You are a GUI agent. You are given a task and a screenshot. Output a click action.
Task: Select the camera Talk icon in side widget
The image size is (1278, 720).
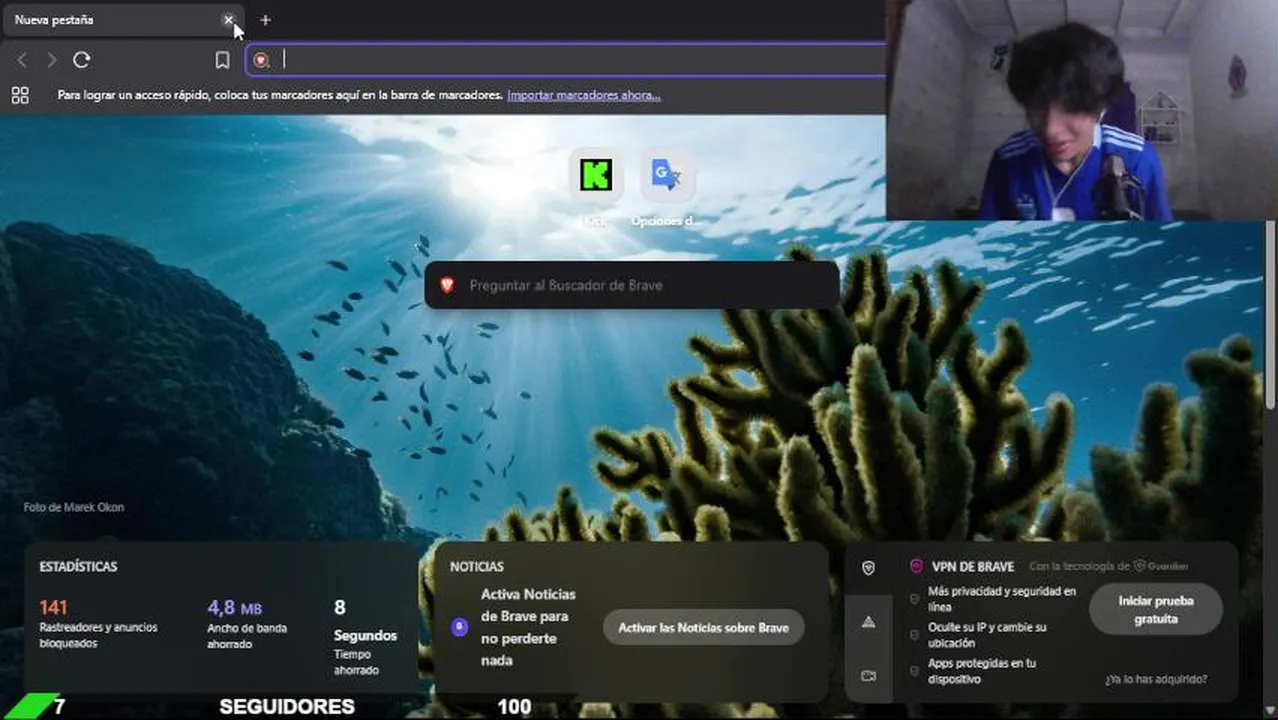coord(868,676)
